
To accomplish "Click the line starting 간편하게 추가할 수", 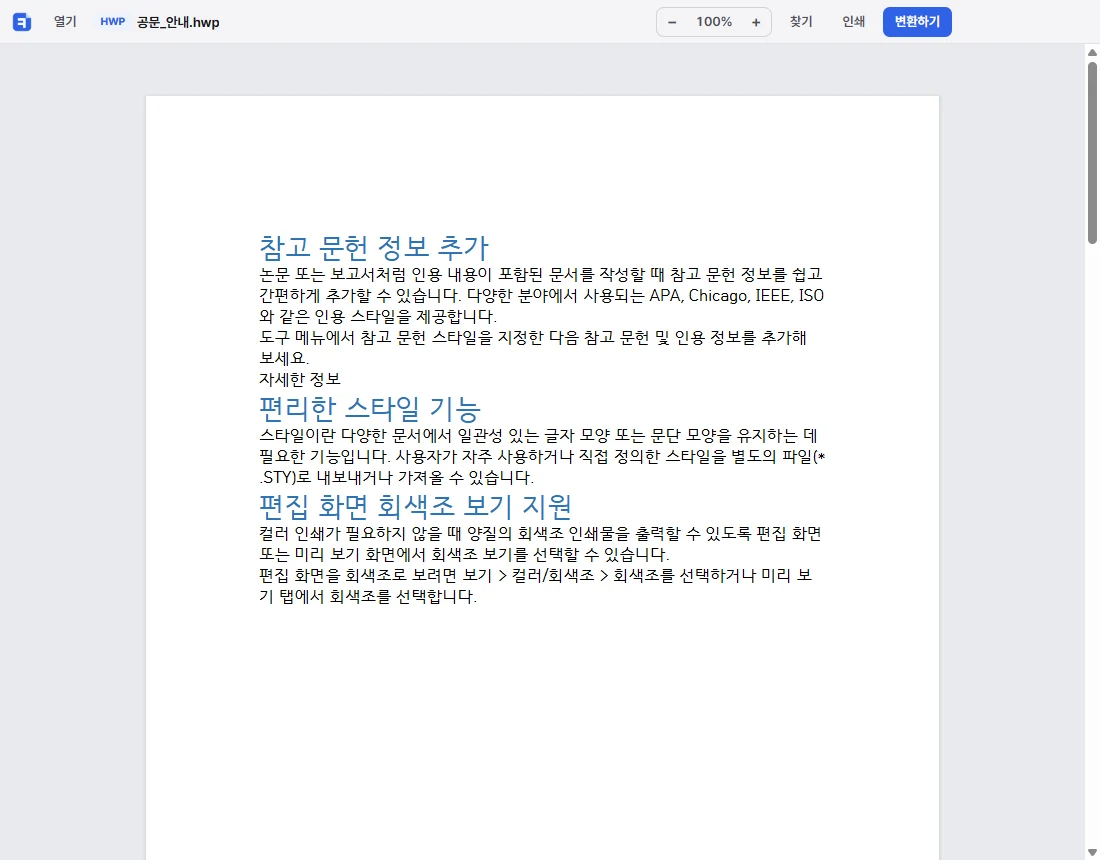I will tap(542, 295).
